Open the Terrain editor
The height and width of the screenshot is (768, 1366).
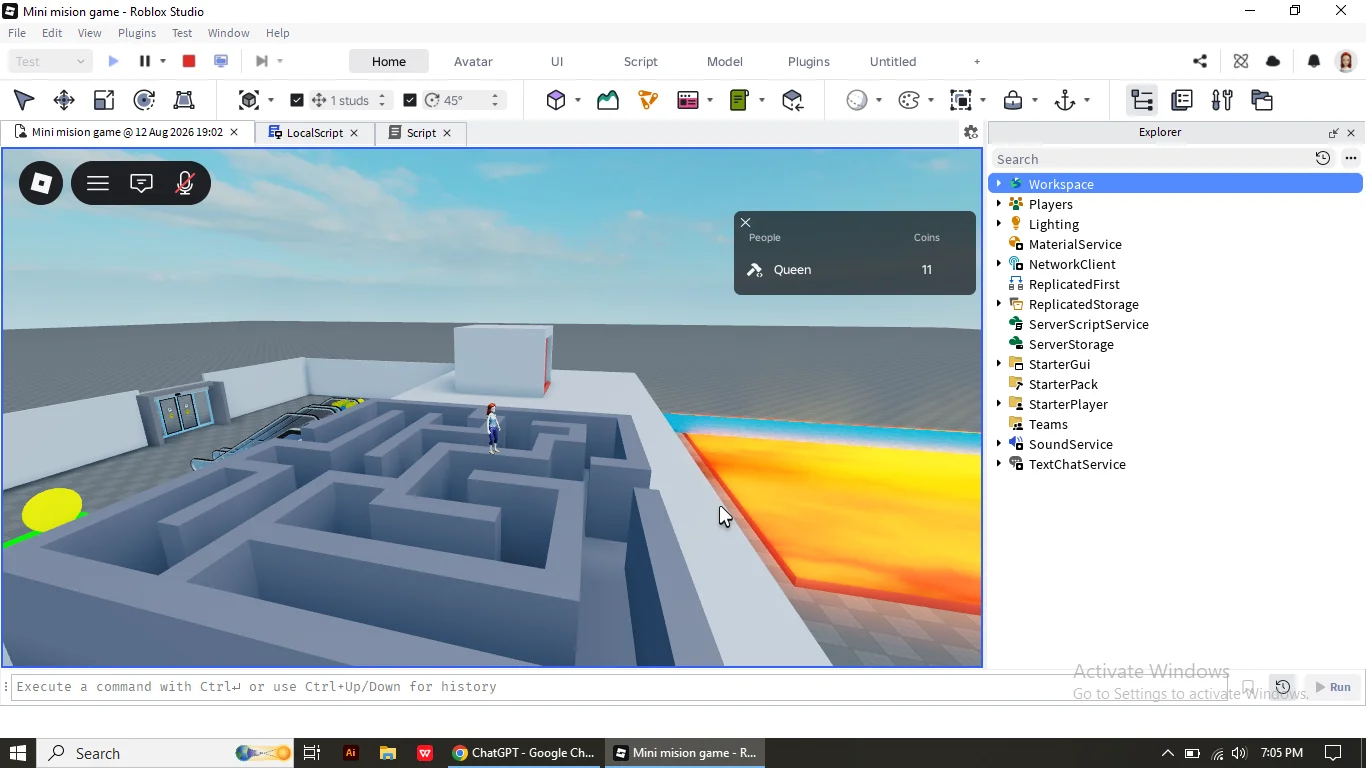coord(608,100)
